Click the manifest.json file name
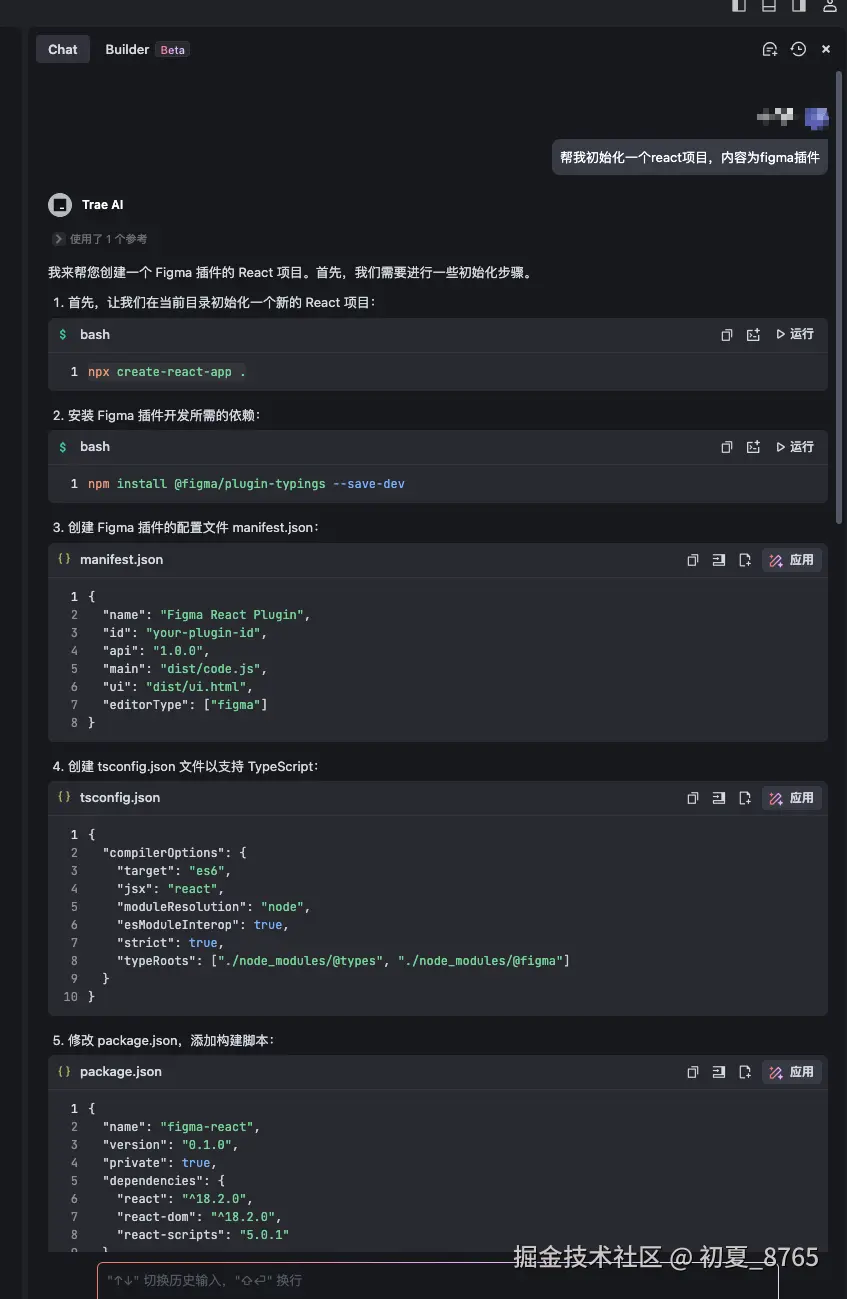The width and height of the screenshot is (847, 1299). (x=121, y=560)
